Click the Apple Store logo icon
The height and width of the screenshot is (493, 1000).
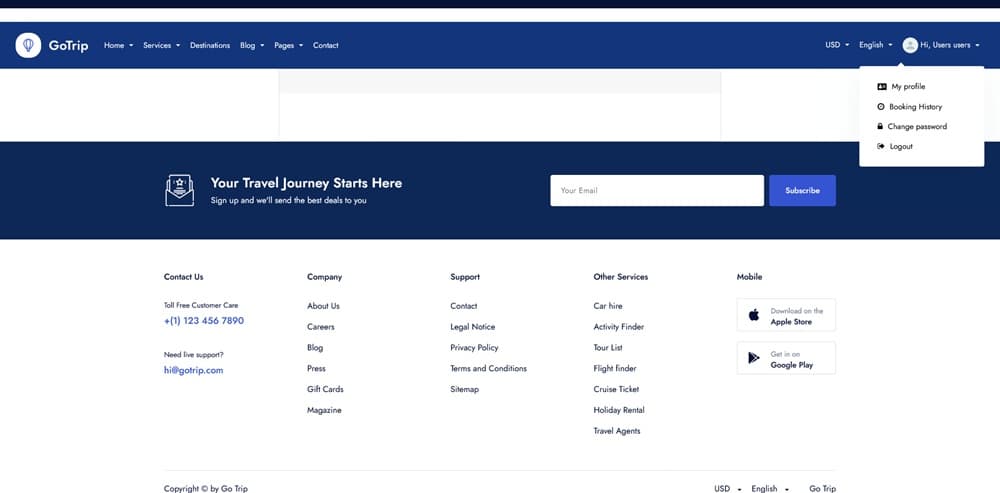tap(754, 315)
